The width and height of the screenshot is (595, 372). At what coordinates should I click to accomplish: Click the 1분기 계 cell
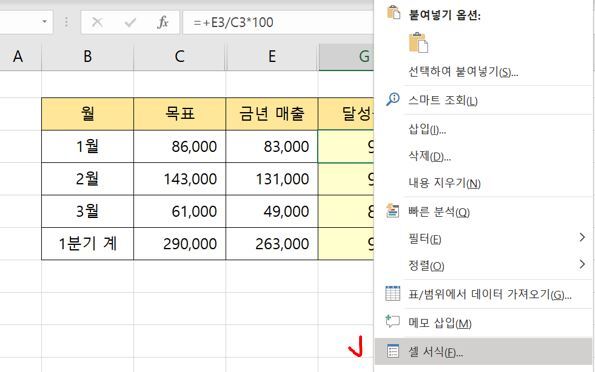(x=88, y=244)
